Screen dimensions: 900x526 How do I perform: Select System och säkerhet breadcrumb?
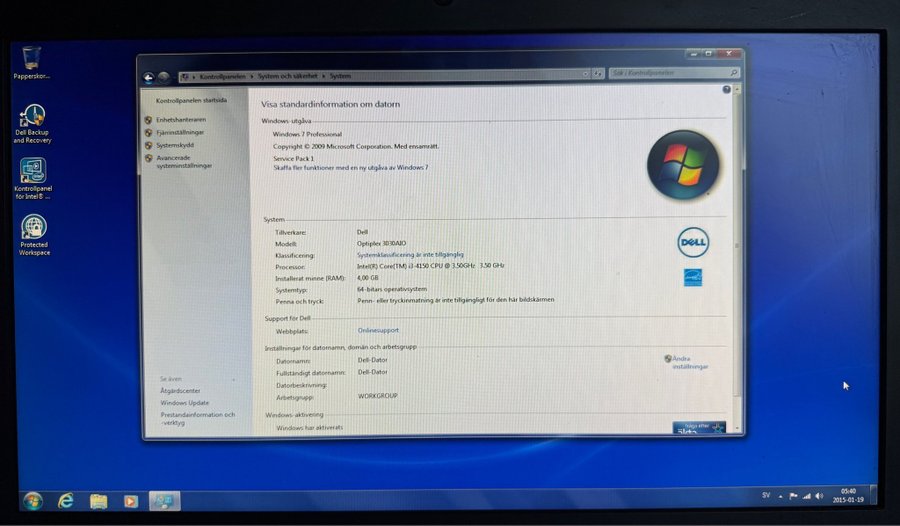pyautogui.click(x=287, y=76)
